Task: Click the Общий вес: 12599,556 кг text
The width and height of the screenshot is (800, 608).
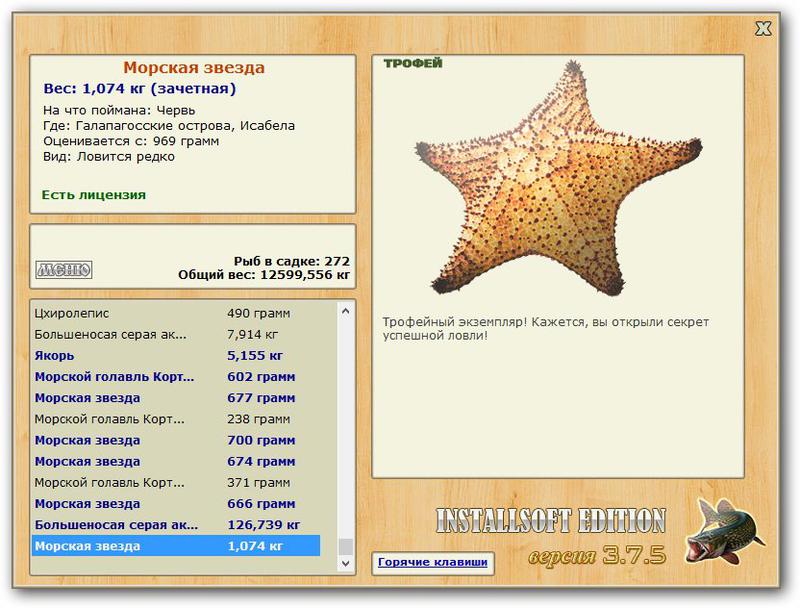Action: pyautogui.click(x=264, y=275)
